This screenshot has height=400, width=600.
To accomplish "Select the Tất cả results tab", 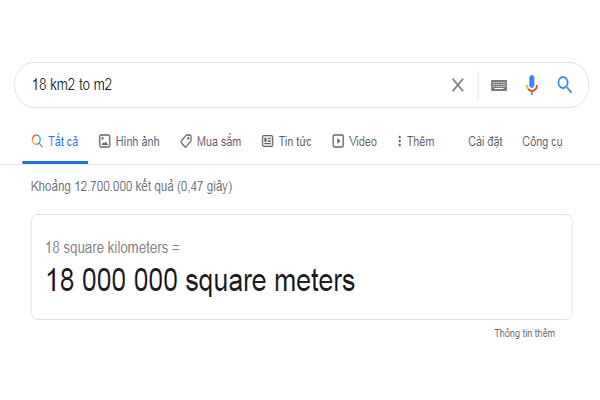I will point(63,141).
